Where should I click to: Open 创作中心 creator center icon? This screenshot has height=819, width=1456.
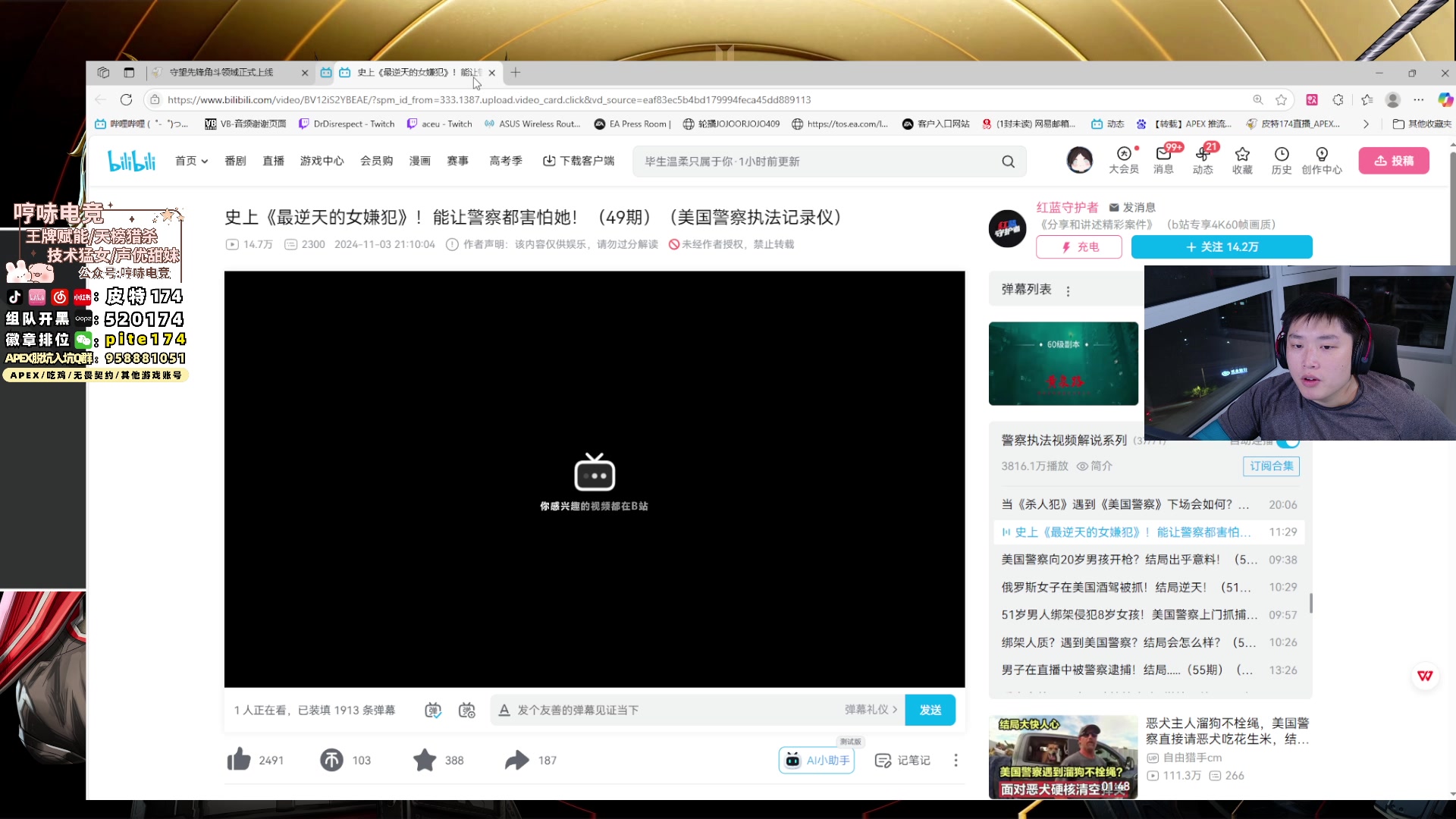1322,160
